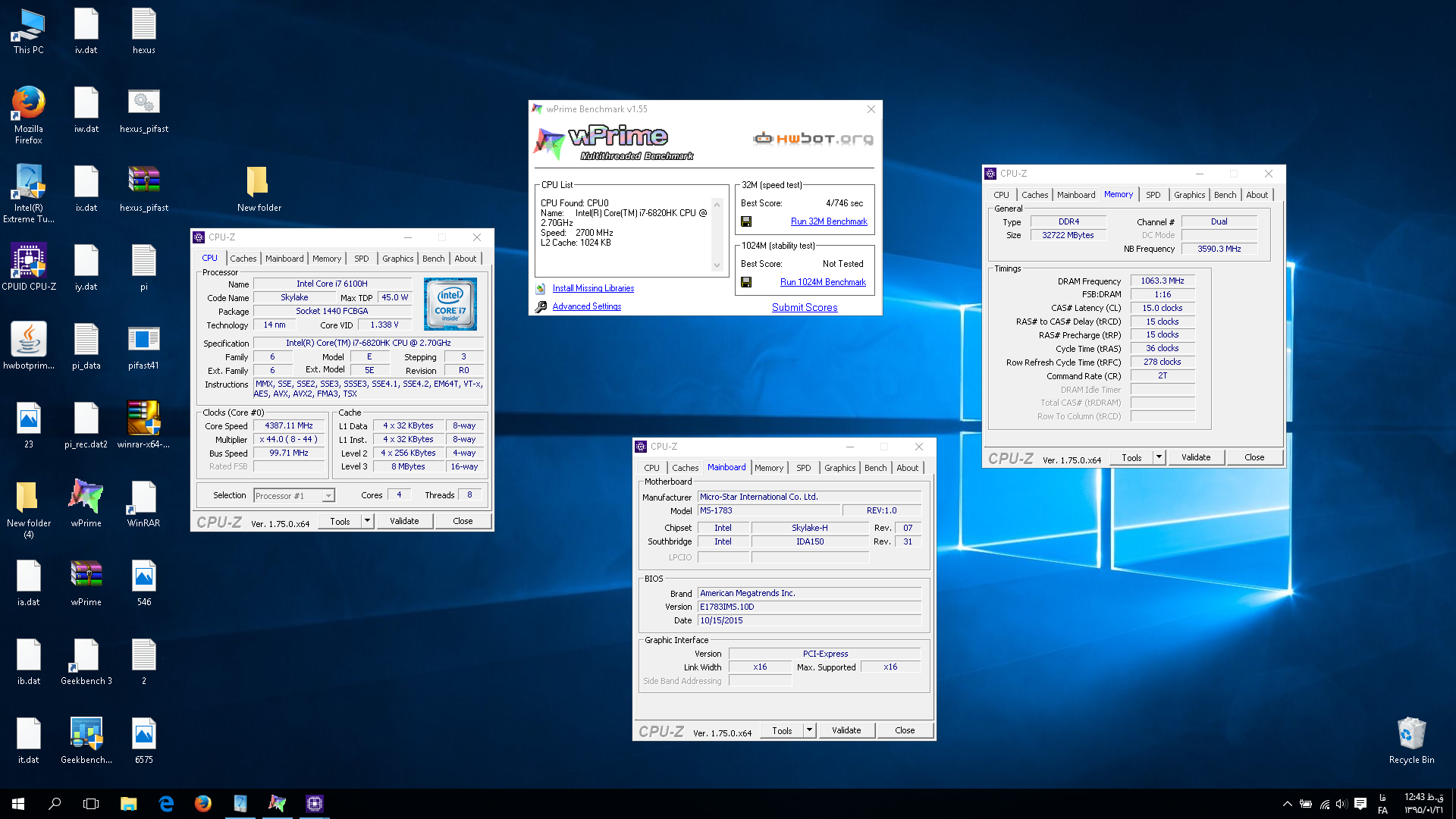1456x819 pixels.
Task: Open the wPrime desktop shortcut beside WinRAR
Action: click(86, 504)
